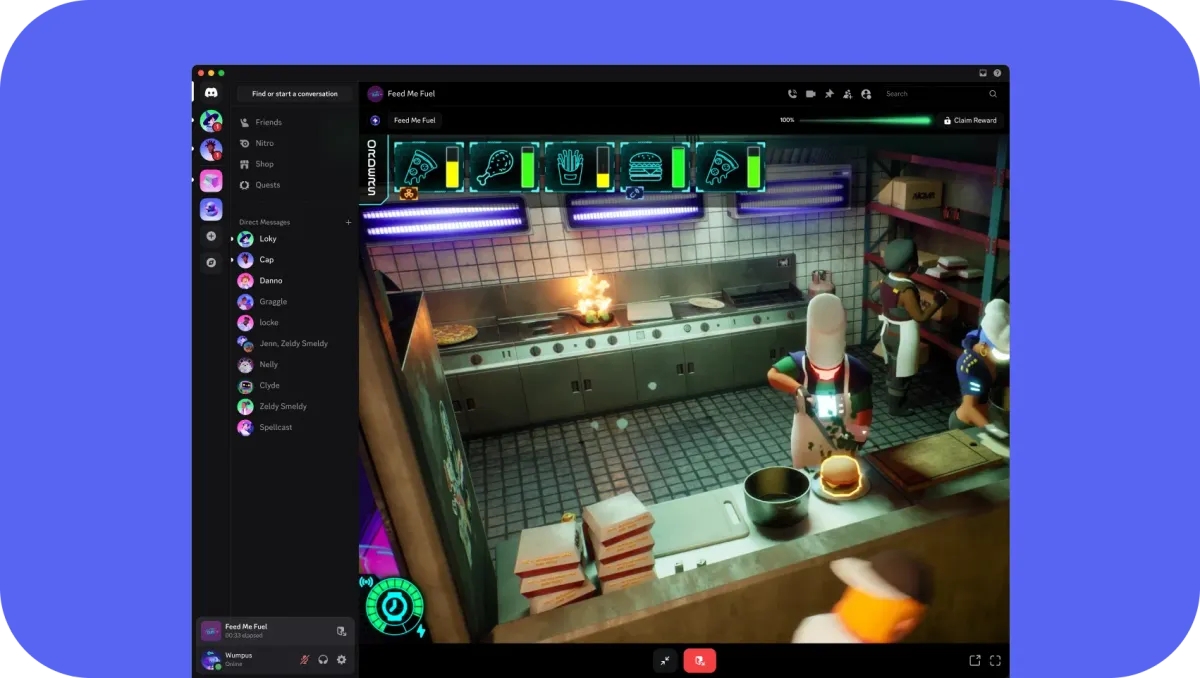Open the wizard-hat avatar server
Screen dimensions: 1200x678
pyautogui.click(x=211, y=121)
